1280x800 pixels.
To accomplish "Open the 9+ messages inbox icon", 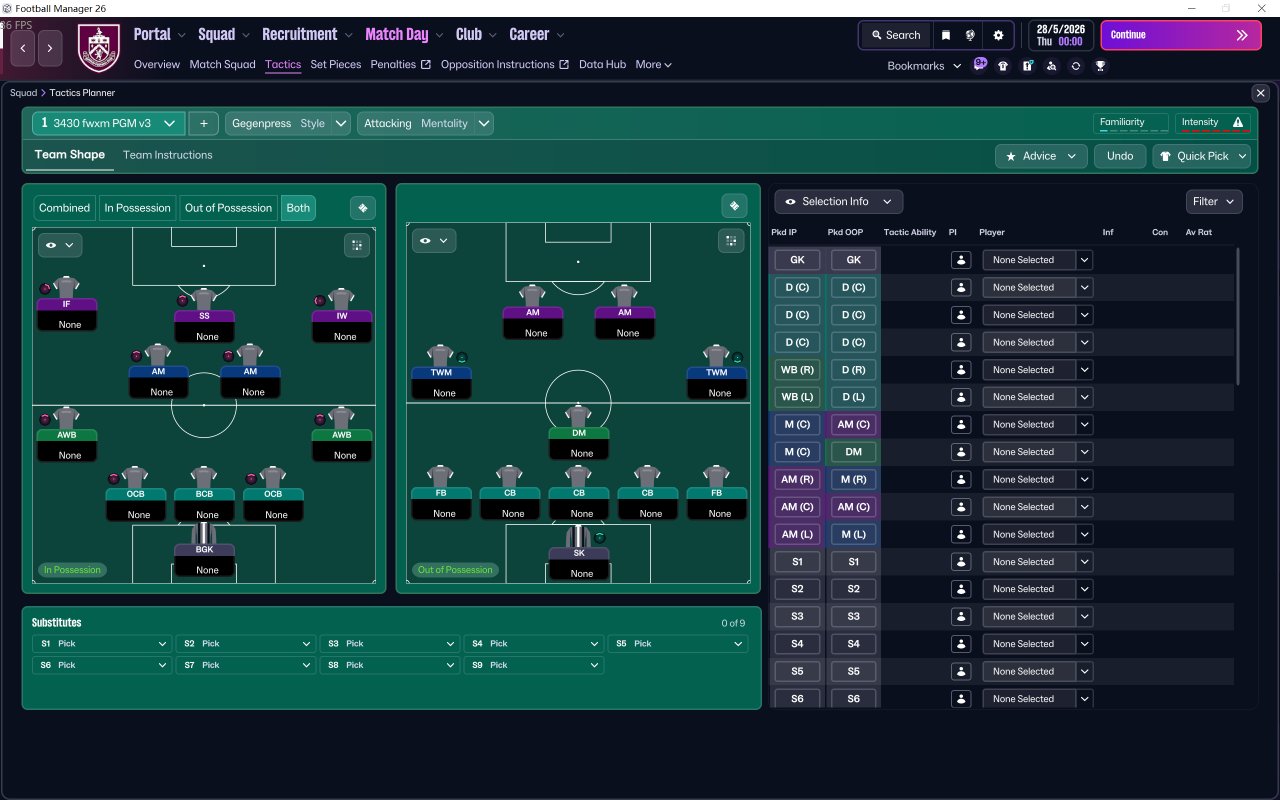I will pos(980,65).
